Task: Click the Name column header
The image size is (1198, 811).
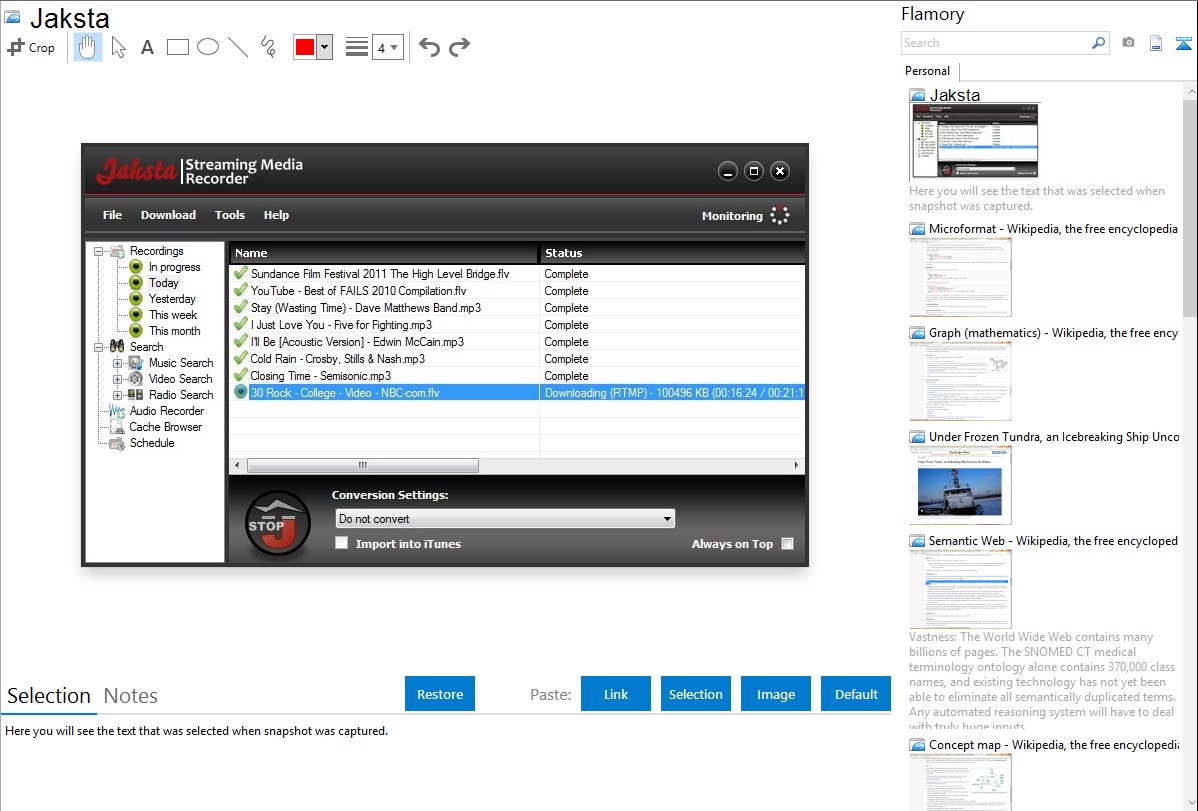Action: click(384, 253)
